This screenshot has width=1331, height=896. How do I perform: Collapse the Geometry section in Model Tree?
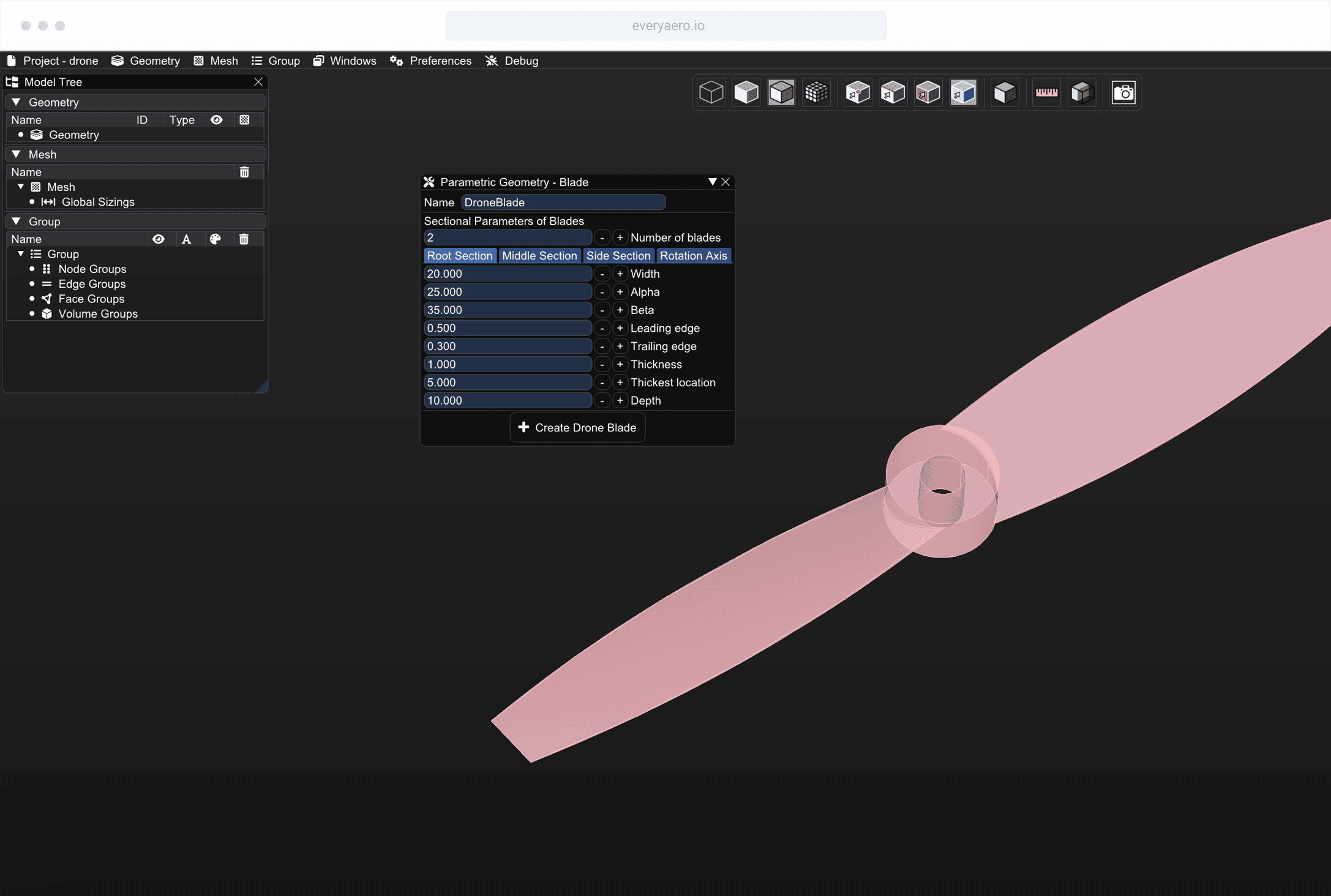click(17, 102)
